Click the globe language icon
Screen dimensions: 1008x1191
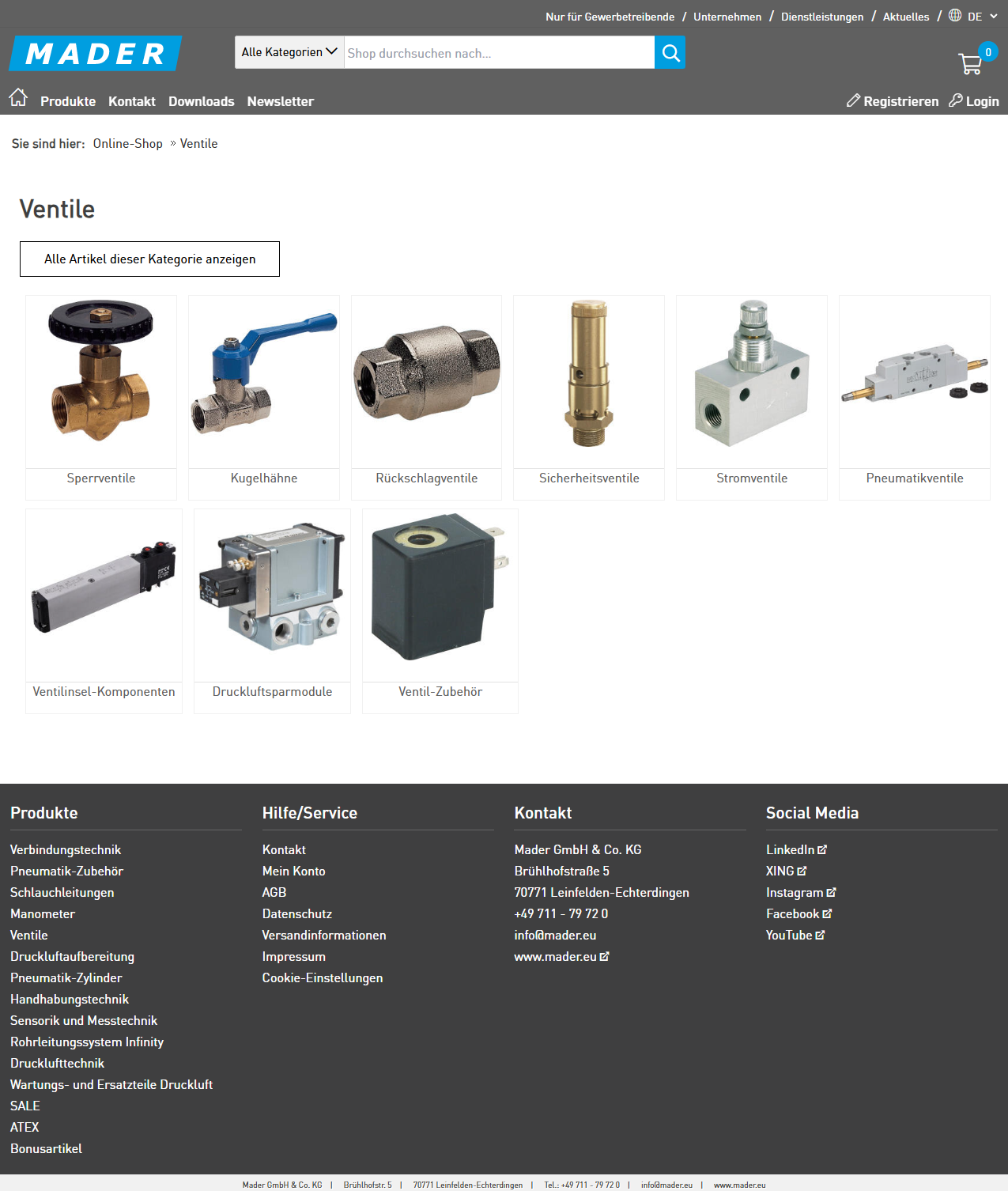click(x=955, y=16)
